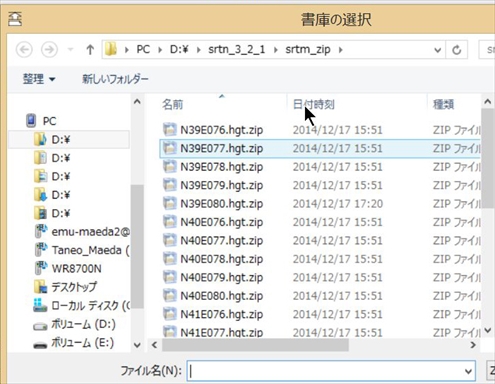
Task: Expand chevron after srtm_zip breadcrumb
Action: [x=340, y=50]
